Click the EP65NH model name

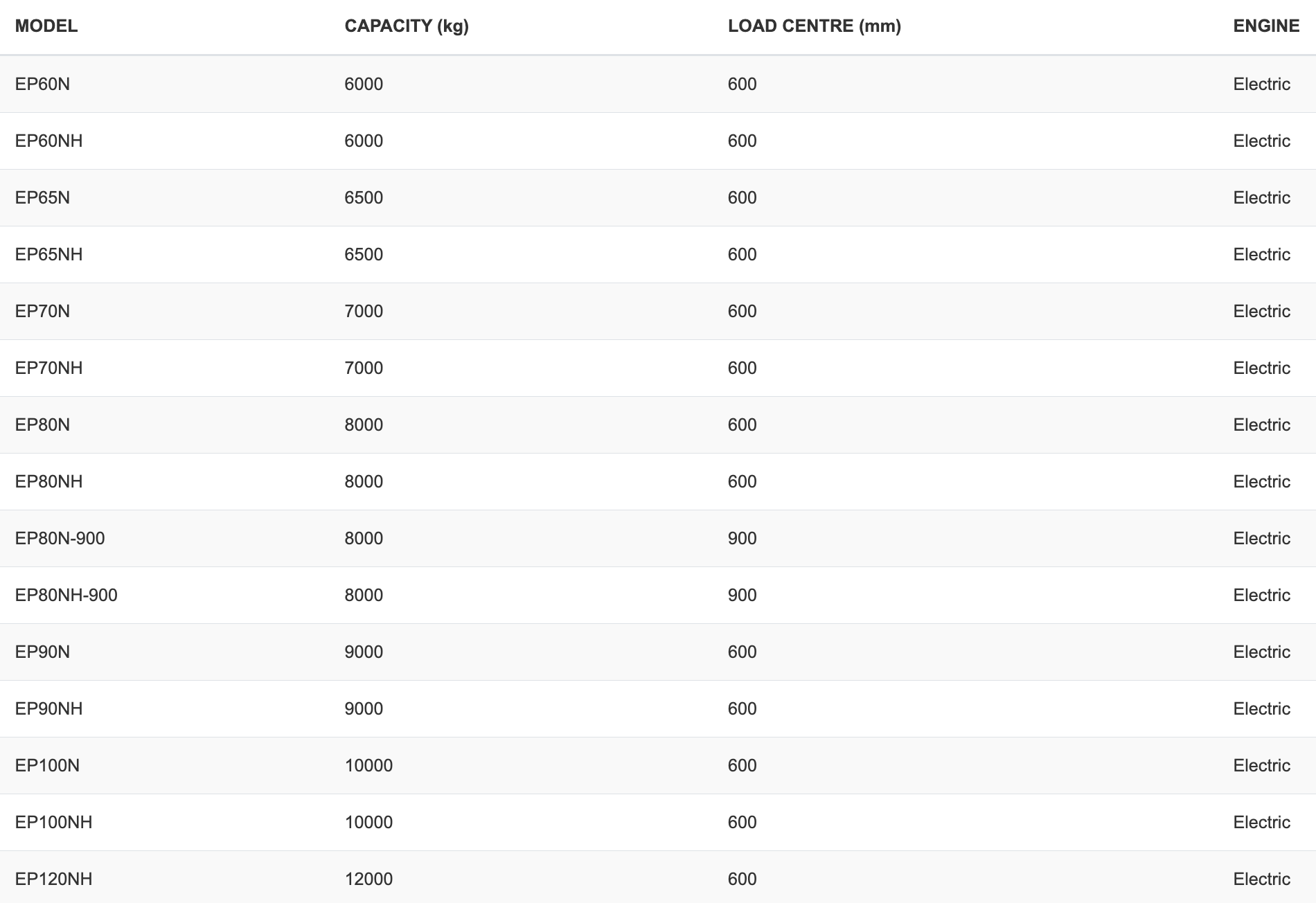point(48,255)
